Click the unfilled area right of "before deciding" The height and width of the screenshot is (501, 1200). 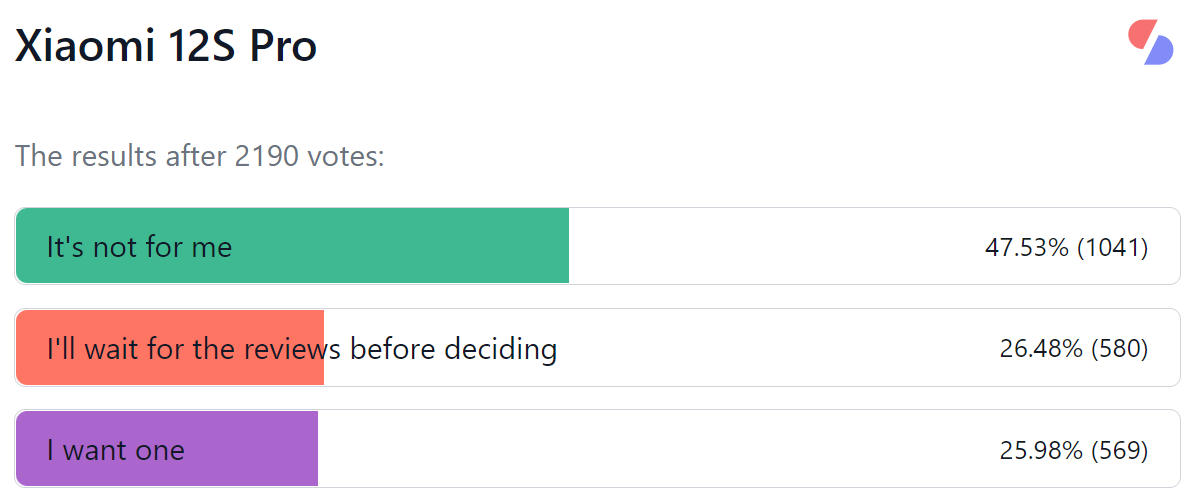(775, 348)
